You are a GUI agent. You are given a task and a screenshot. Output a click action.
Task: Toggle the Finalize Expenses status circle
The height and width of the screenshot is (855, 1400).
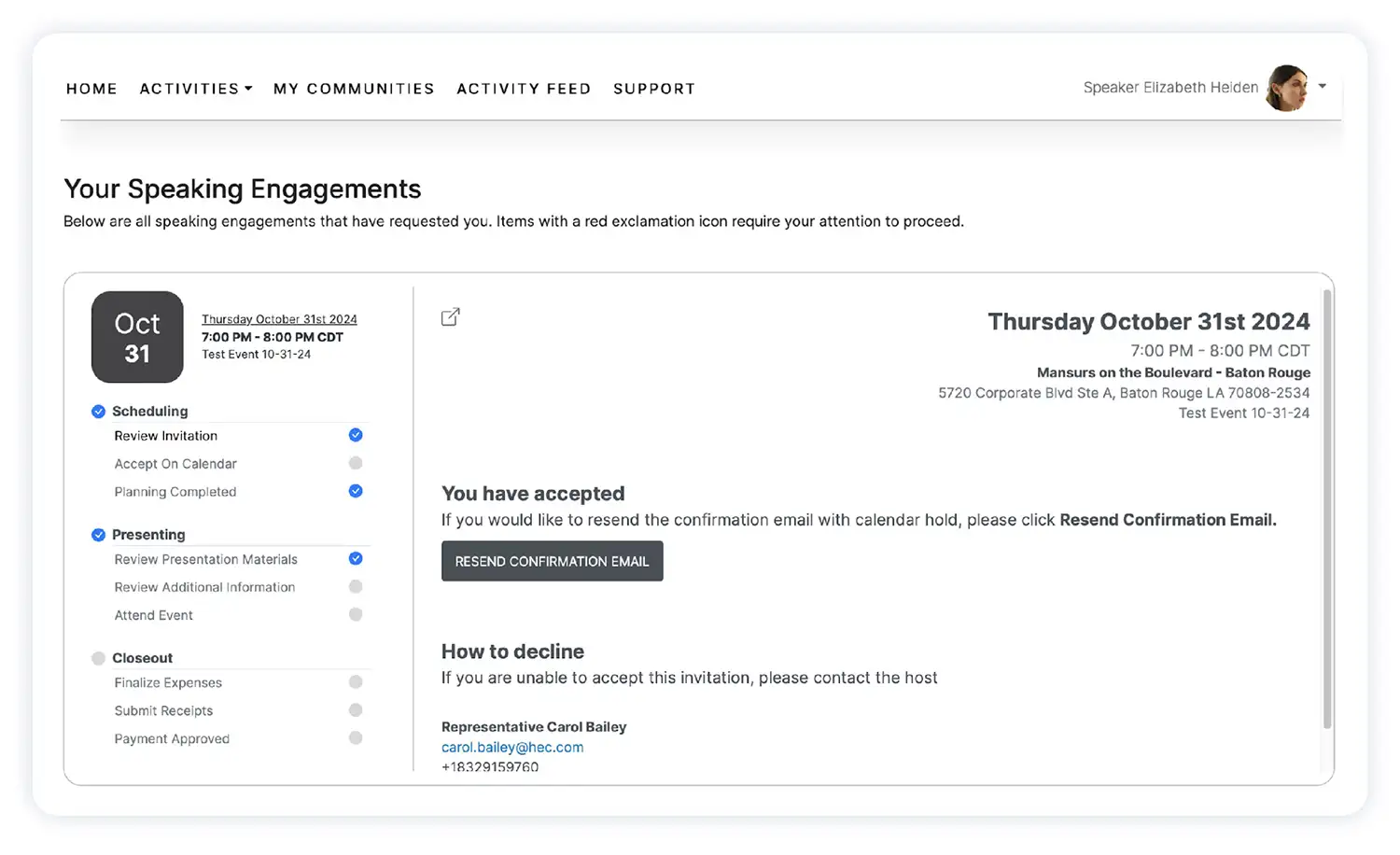(356, 682)
